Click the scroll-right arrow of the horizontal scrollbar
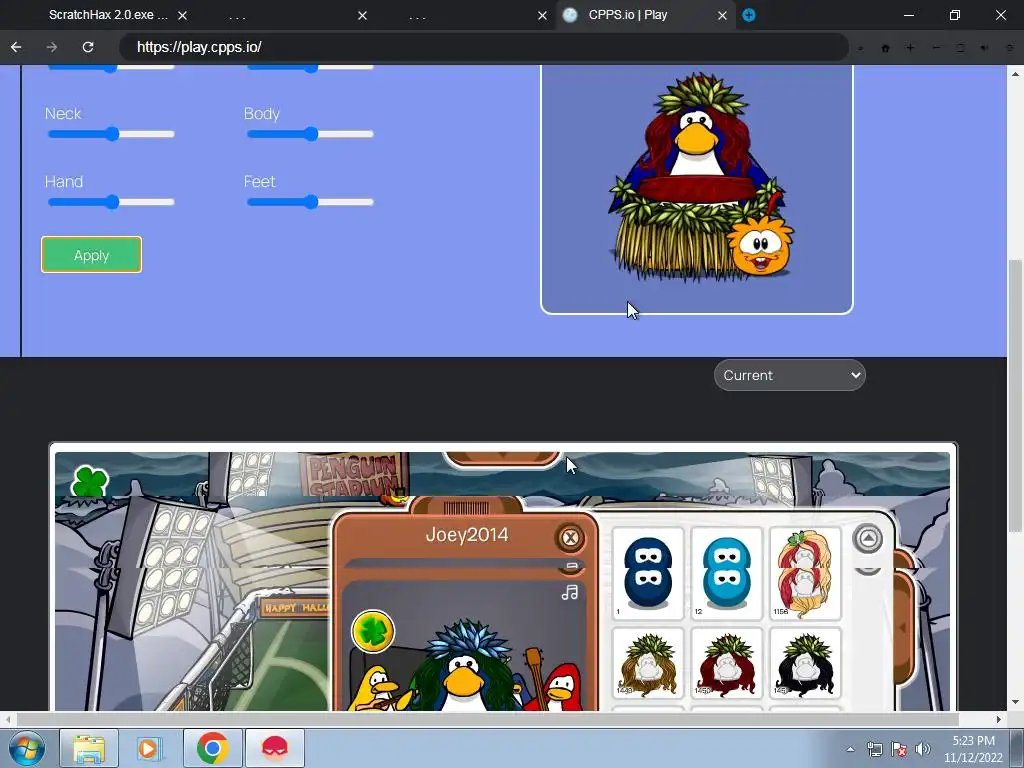This screenshot has width=1024, height=768. 999,719
